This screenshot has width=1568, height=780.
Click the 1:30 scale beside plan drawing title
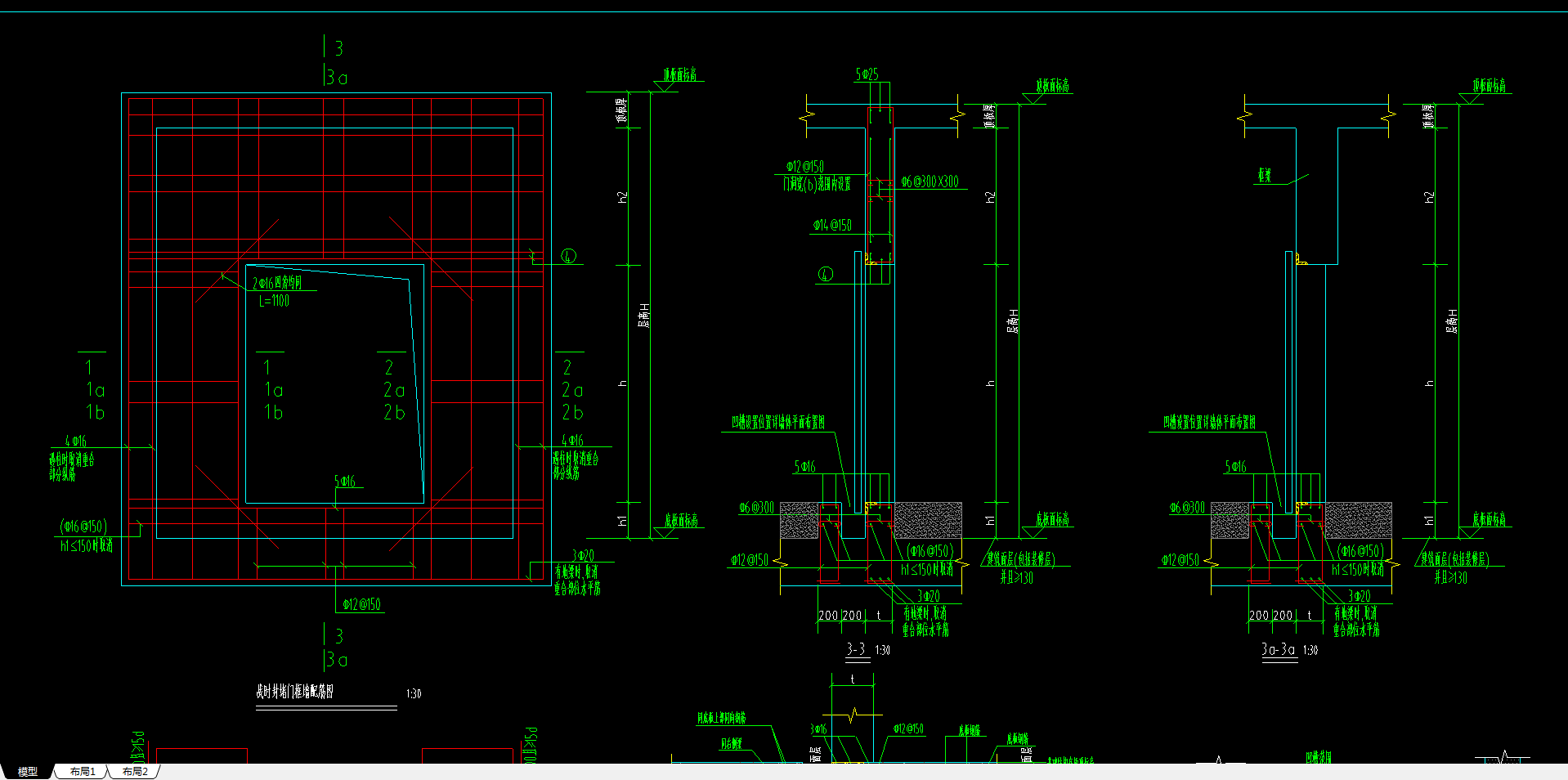pos(414,694)
